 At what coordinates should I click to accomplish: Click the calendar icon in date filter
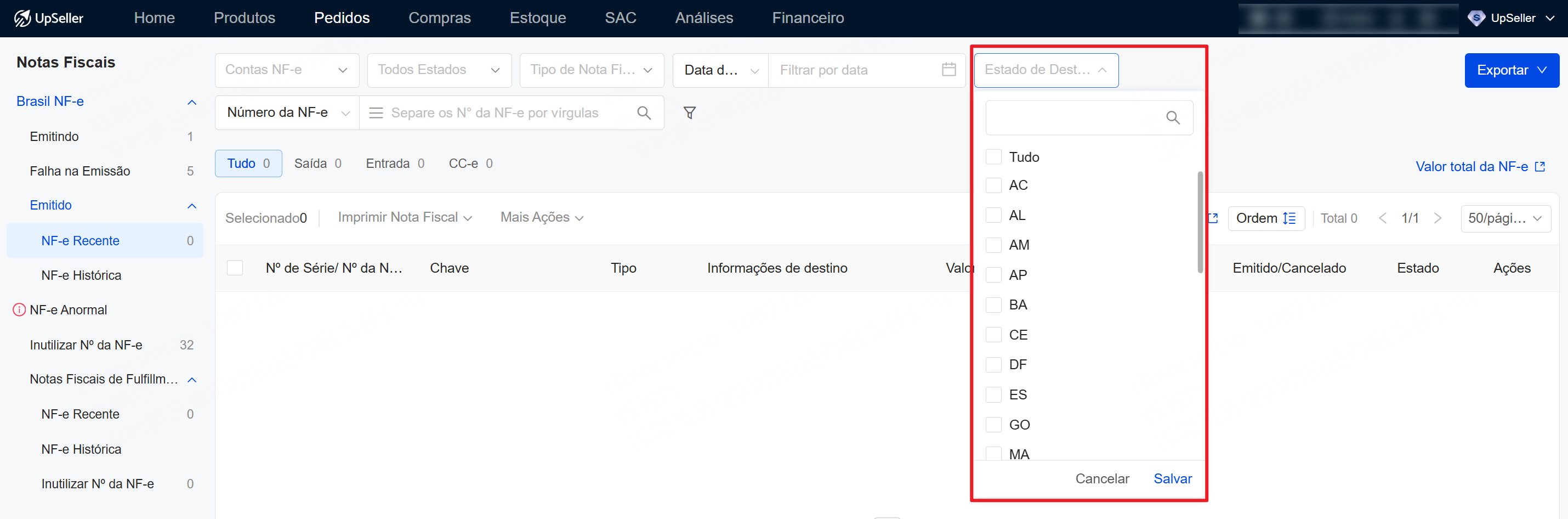[x=948, y=70]
